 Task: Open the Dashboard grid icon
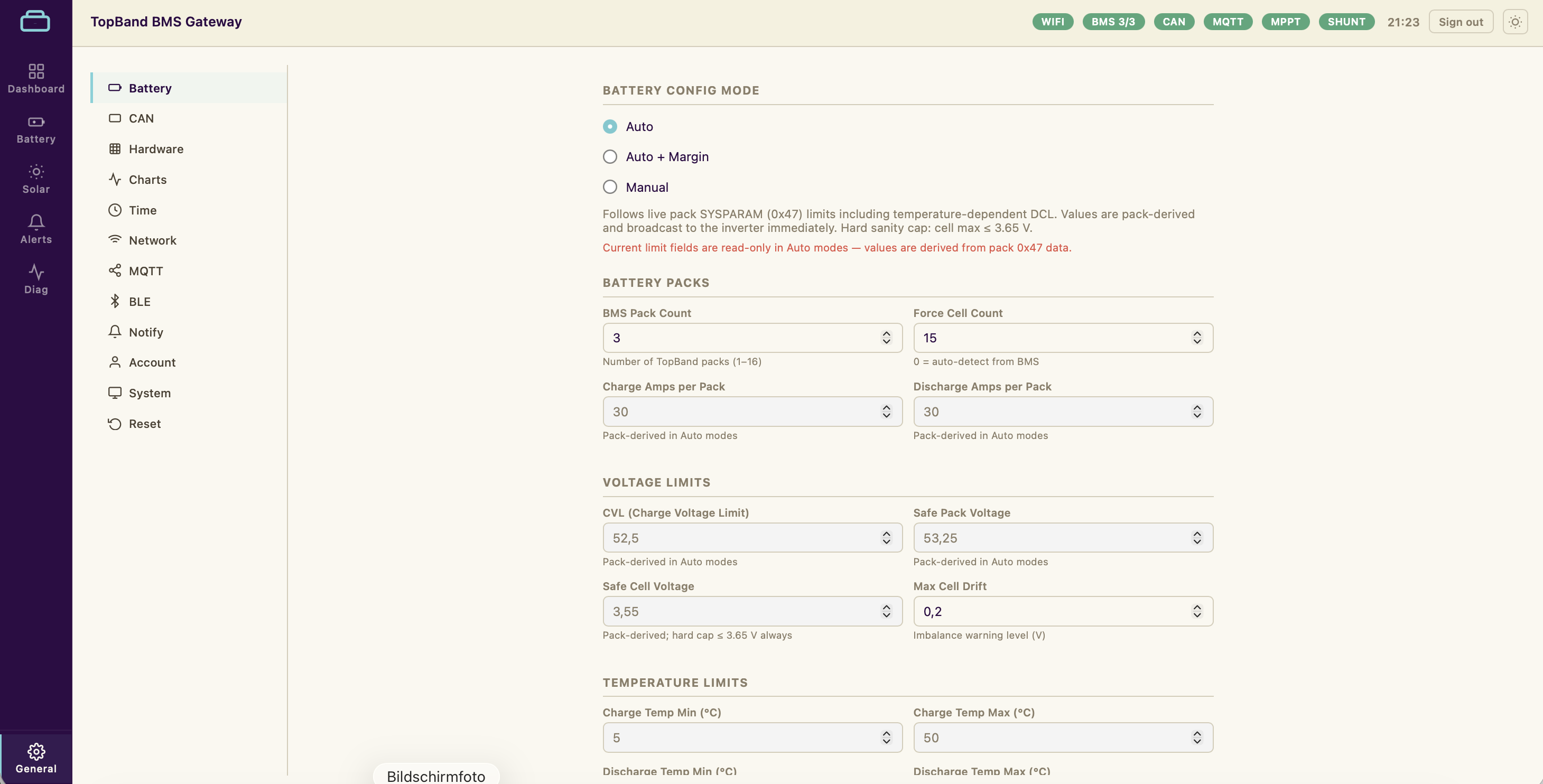(x=36, y=71)
